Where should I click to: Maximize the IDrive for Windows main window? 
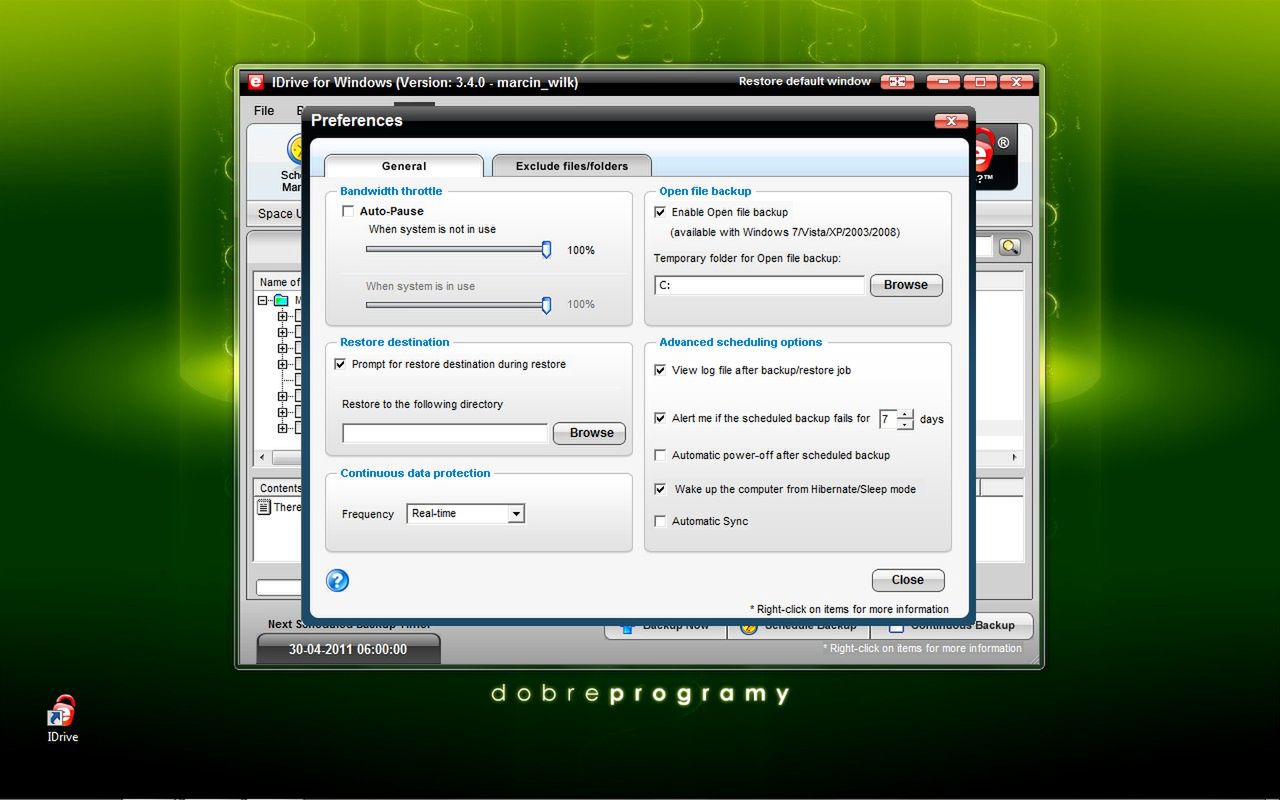[x=980, y=82]
